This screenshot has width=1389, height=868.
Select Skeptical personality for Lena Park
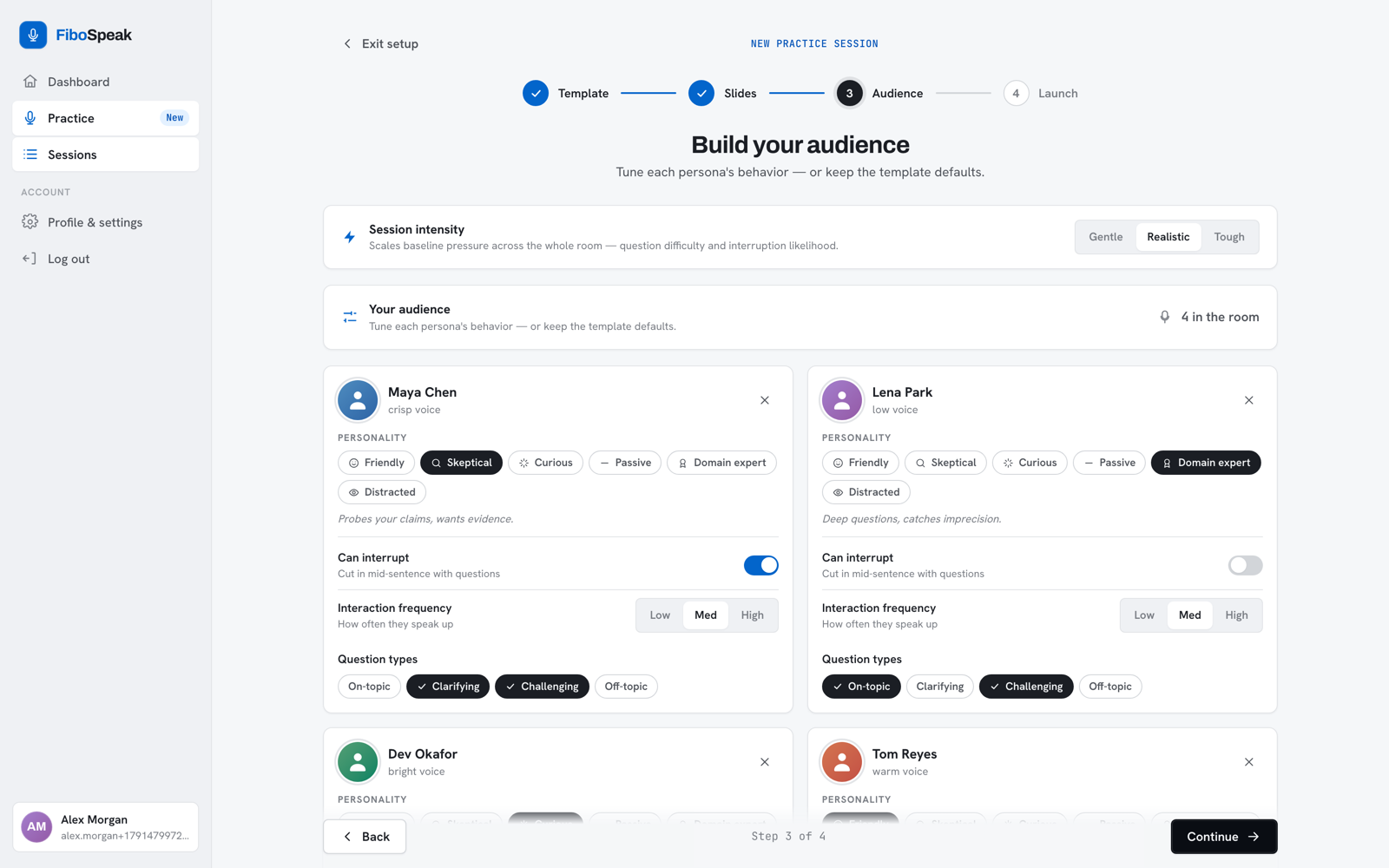pos(946,463)
